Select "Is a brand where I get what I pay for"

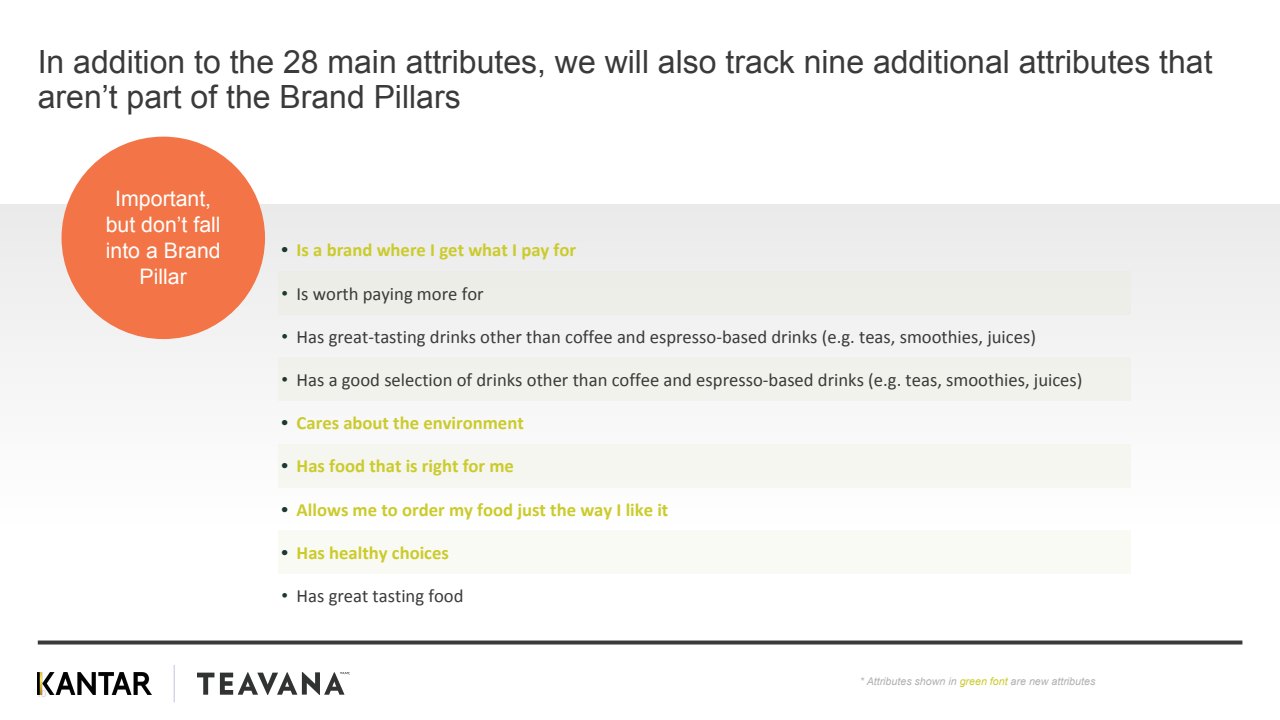[x=436, y=250]
